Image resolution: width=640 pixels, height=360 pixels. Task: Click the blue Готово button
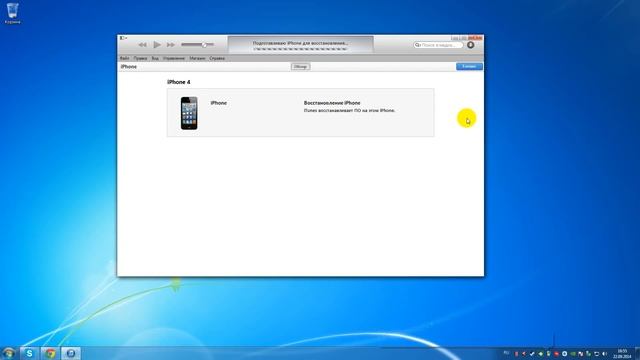pos(469,67)
